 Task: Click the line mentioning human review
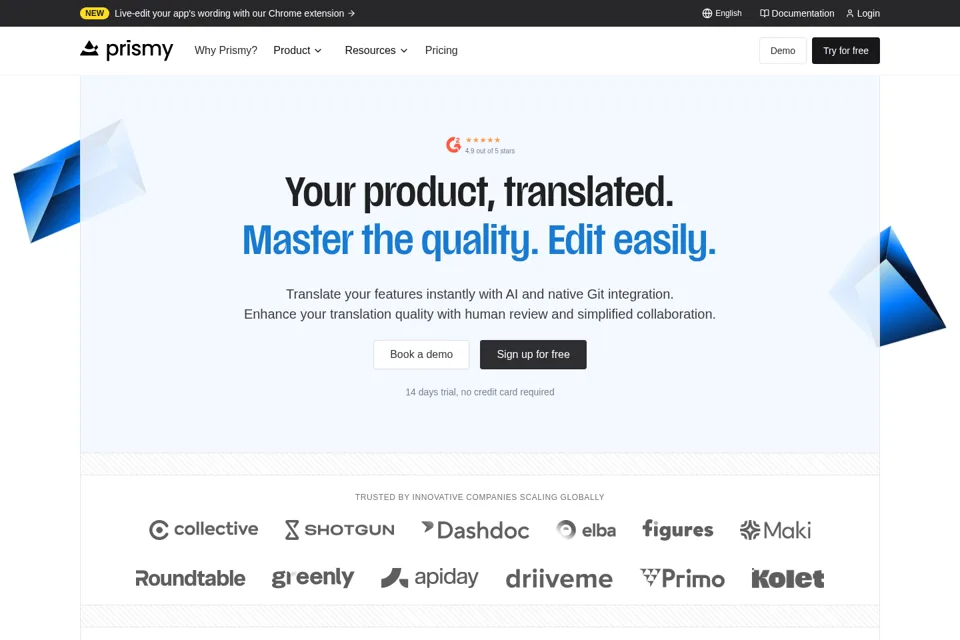(480, 314)
